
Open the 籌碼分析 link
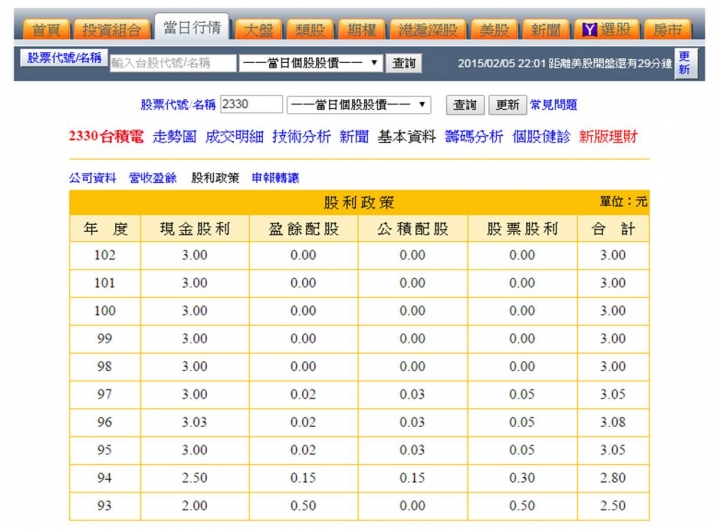[x=474, y=136]
